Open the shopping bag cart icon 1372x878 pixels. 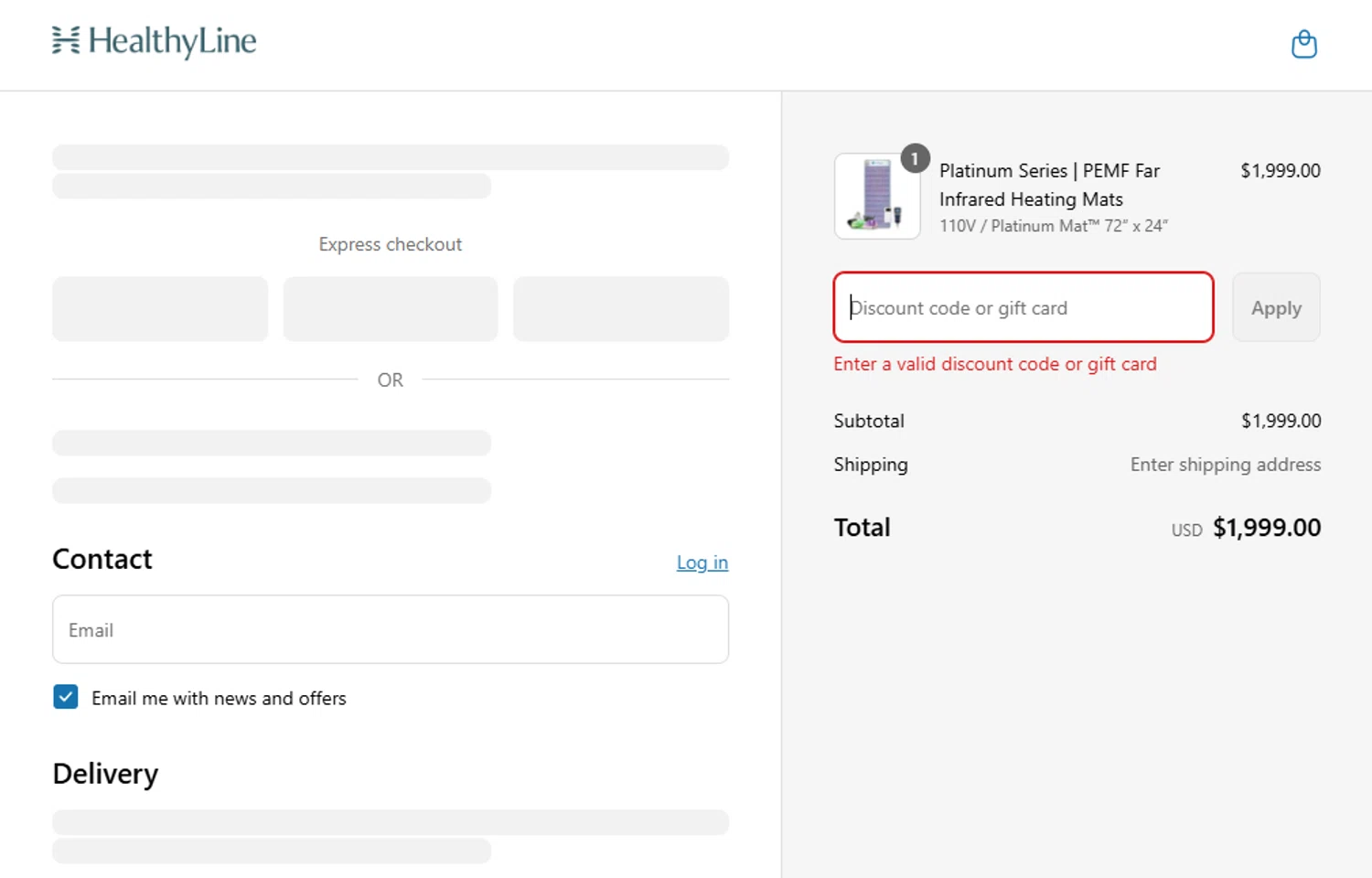pos(1303,44)
